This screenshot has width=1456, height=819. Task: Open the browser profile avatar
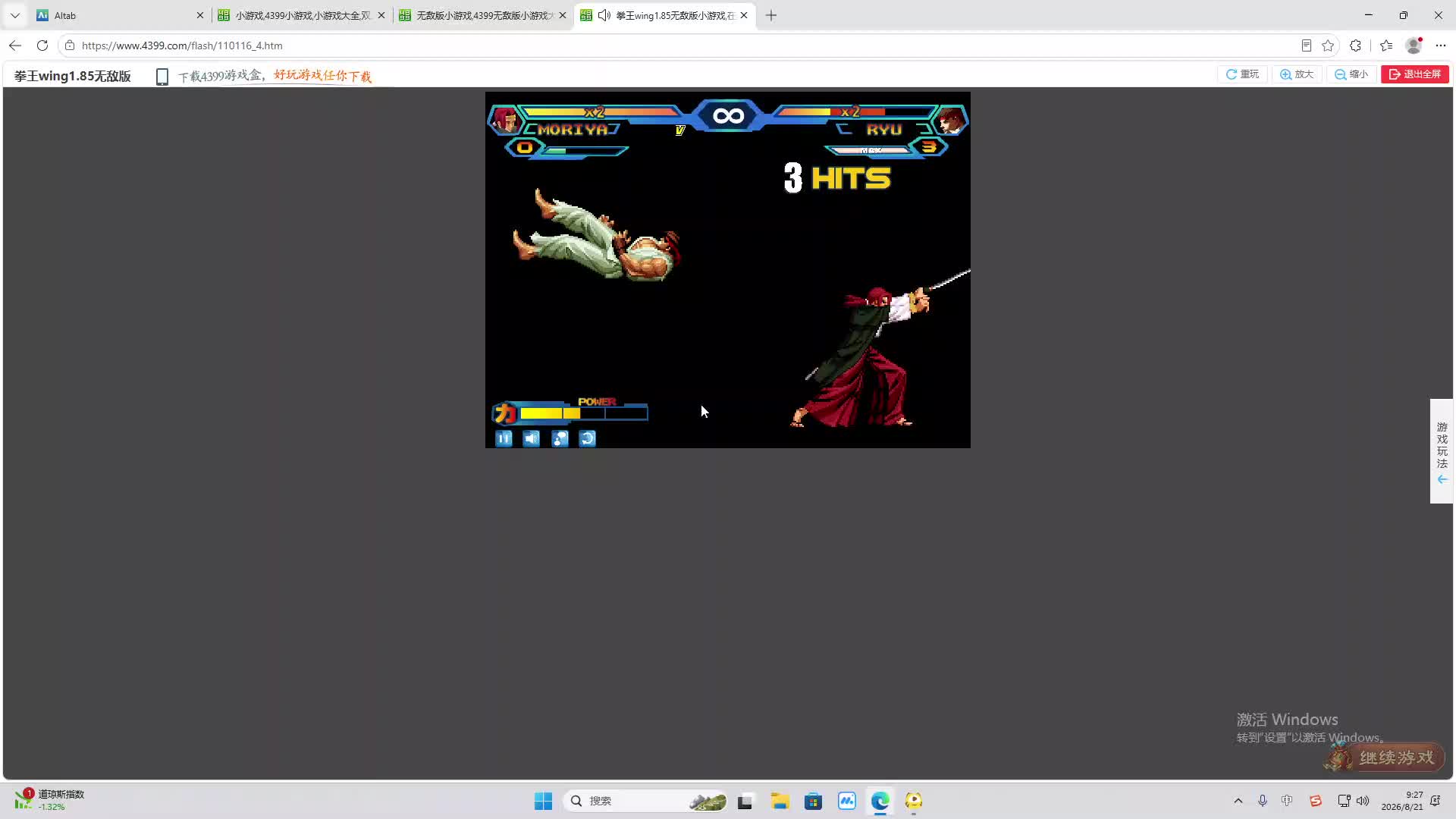[x=1414, y=45]
